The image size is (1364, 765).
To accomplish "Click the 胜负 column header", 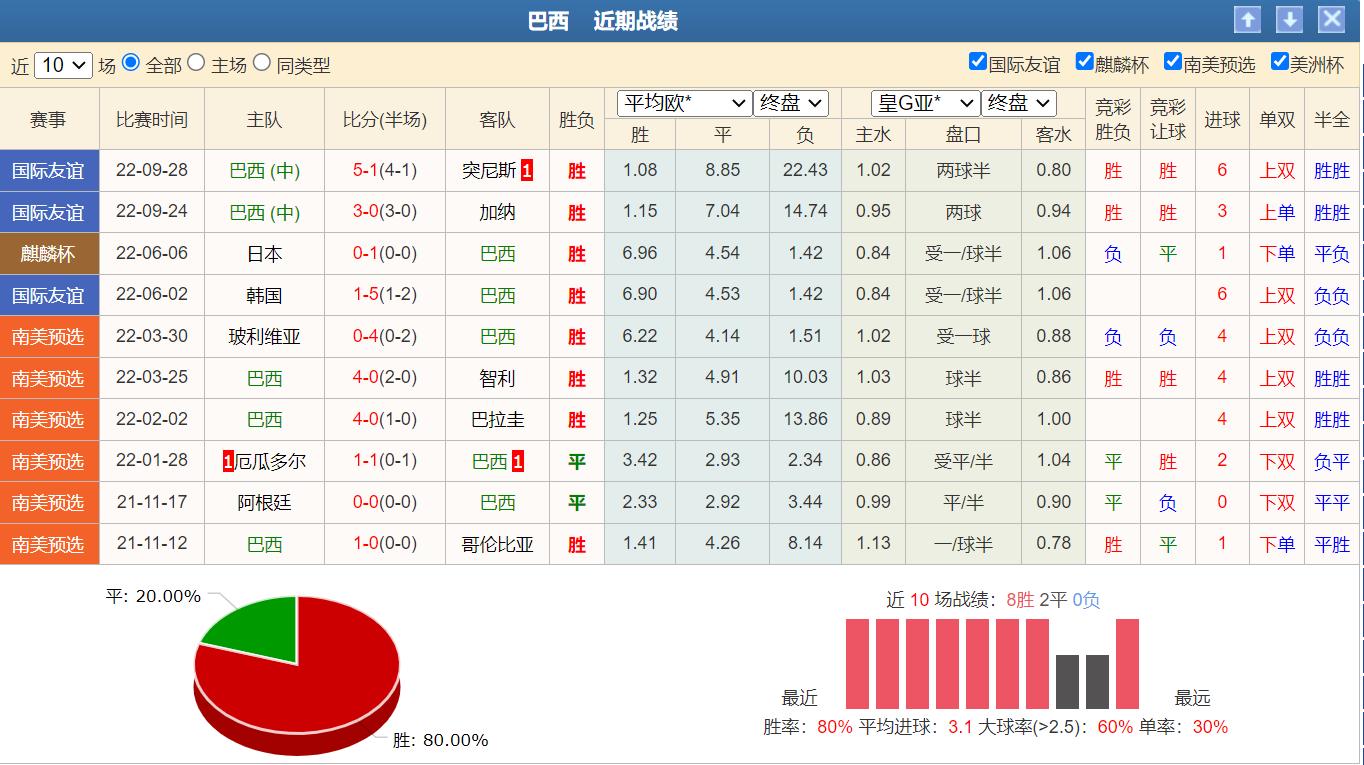I will click(576, 118).
